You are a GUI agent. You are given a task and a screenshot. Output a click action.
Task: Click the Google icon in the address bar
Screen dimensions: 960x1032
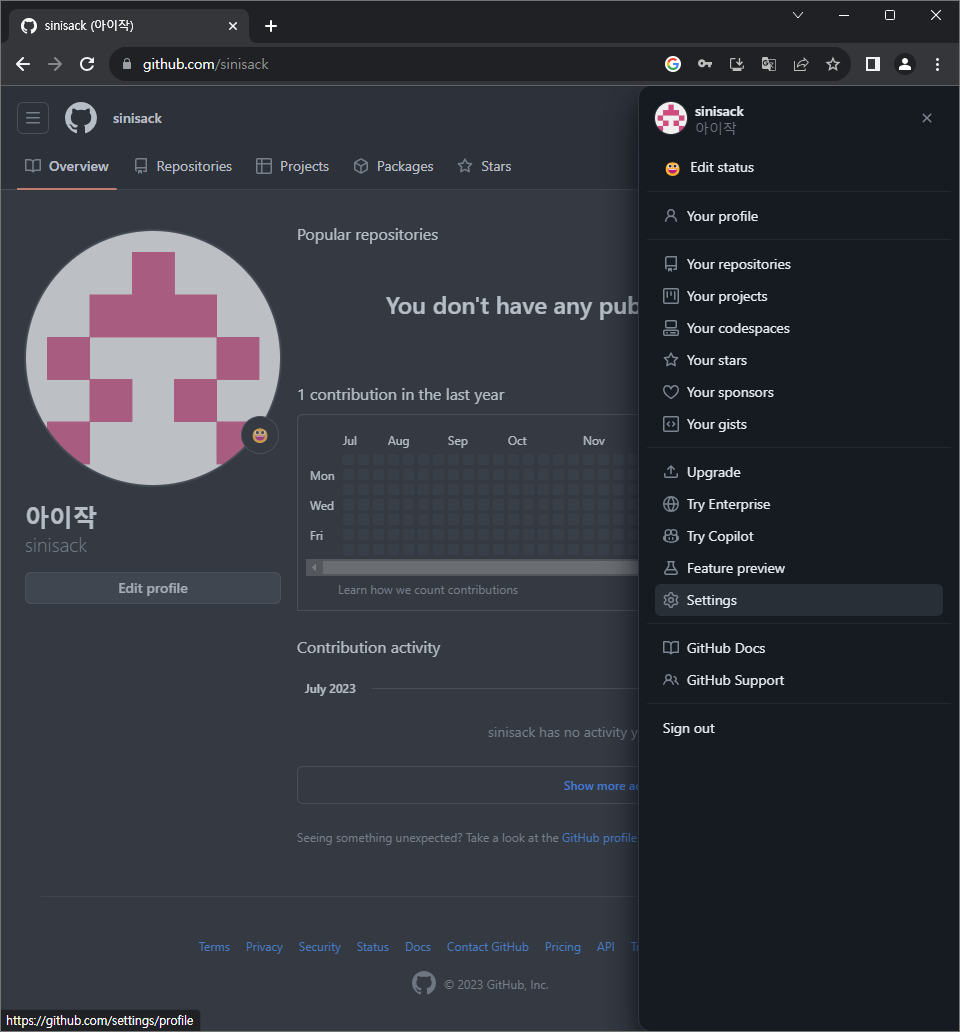672,64
